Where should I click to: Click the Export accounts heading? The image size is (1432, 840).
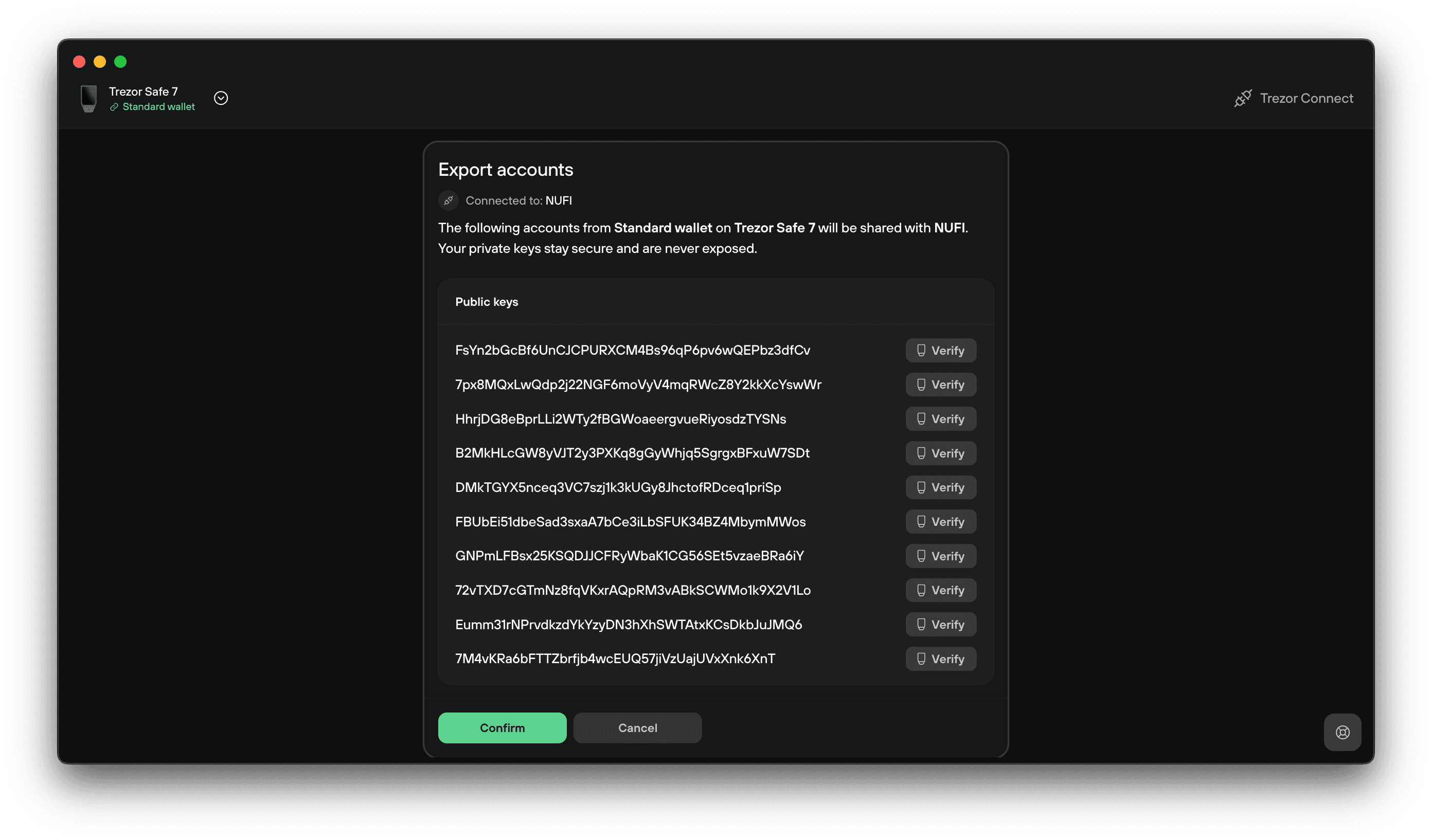(506, 170)
